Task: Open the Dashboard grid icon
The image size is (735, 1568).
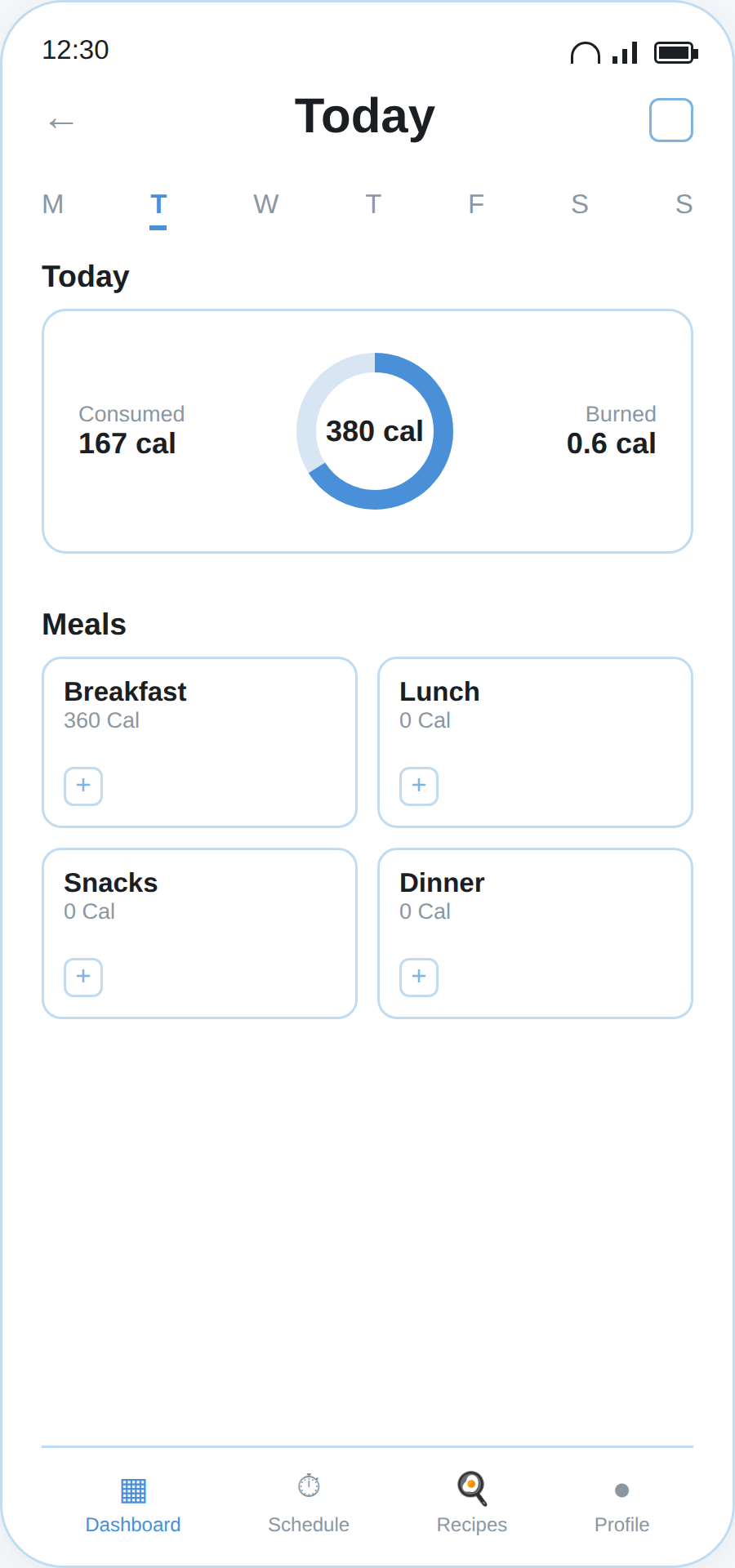Action: [x=133, y=1490]
